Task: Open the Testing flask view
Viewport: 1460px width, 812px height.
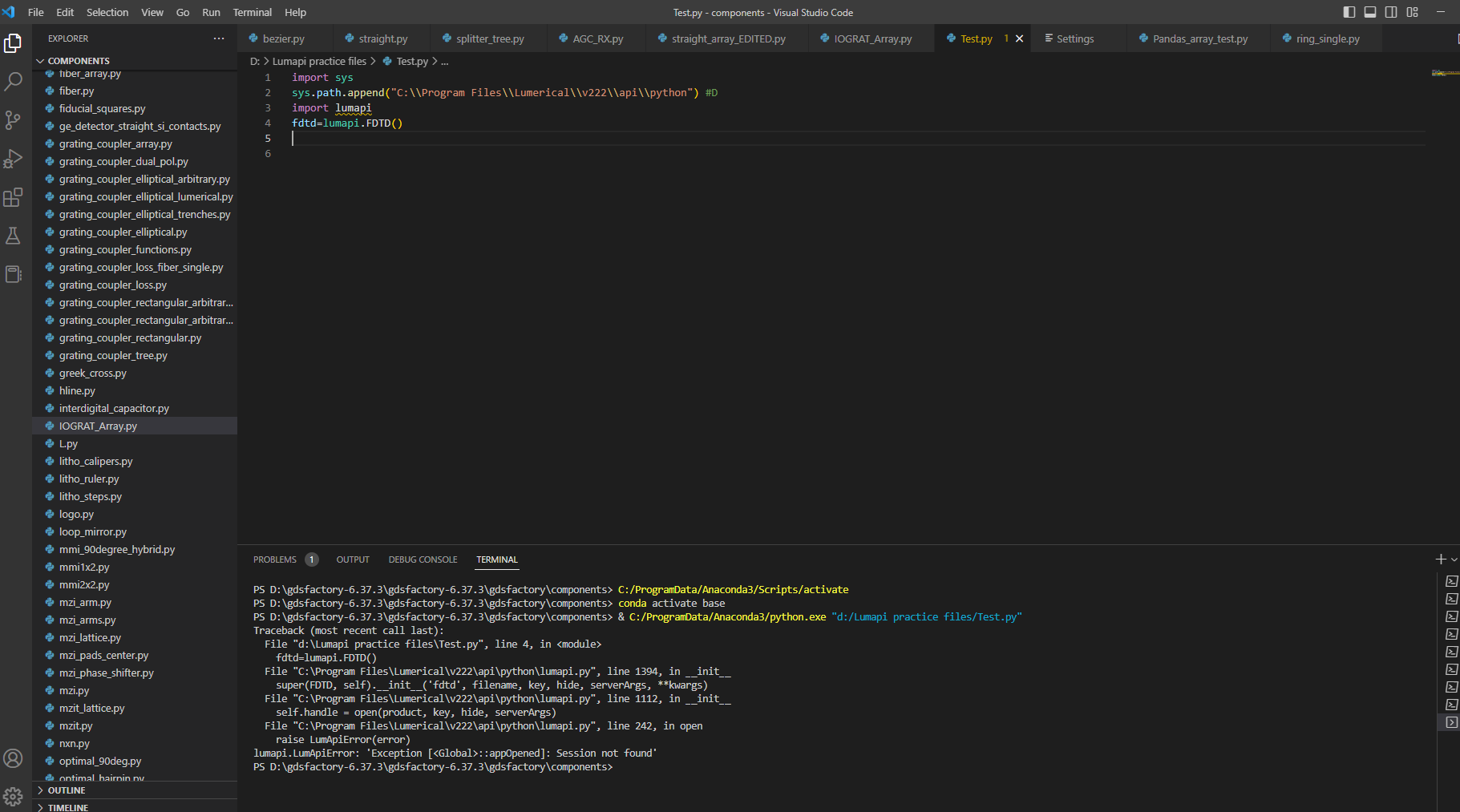Action: click(13, 236)
